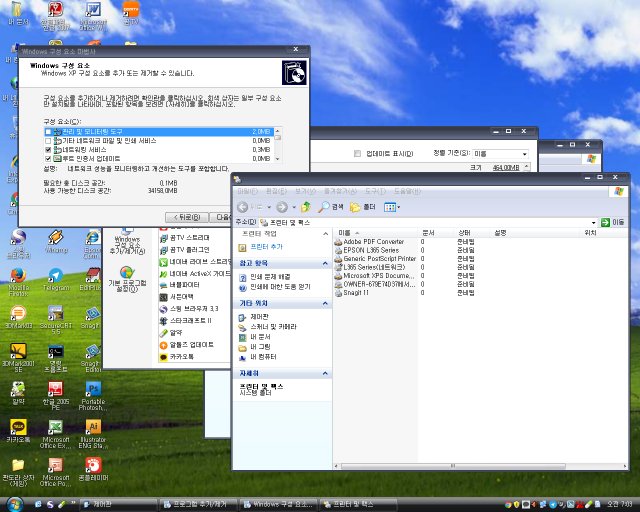This screenshot has height=512, width=640.
Task: Enable the 업데이트 표시 checkbox
Action: (x=358, y=154)
